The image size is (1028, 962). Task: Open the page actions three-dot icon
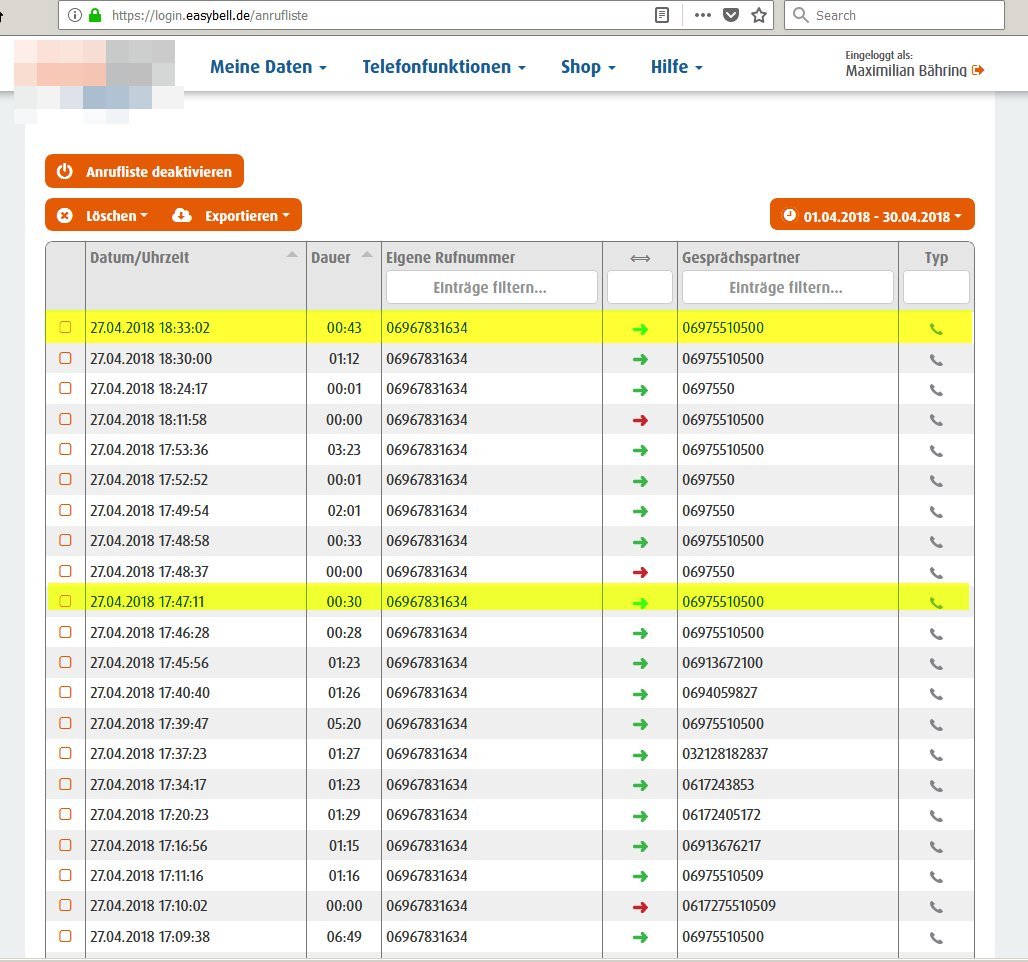coord(702,15)
